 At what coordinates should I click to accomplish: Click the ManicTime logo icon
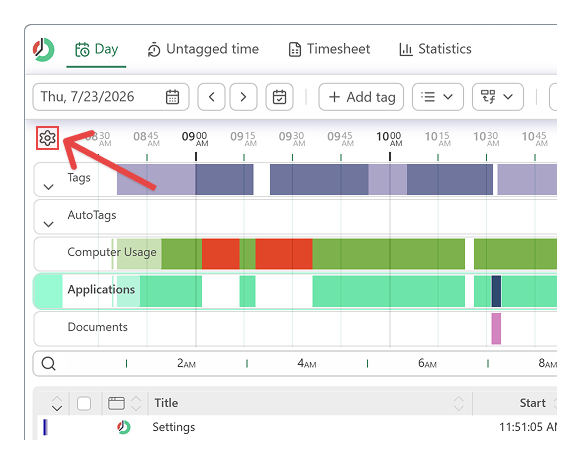click(x=44, y=50)
